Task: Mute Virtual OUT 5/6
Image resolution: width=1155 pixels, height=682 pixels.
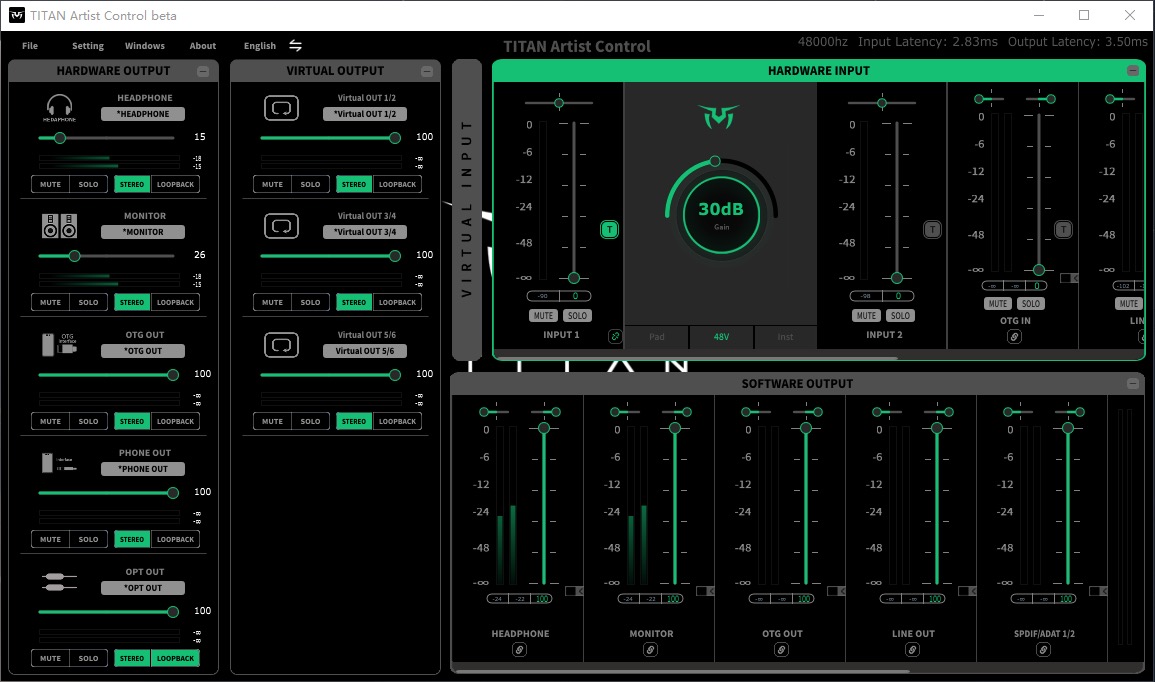Action: (272, 421)
